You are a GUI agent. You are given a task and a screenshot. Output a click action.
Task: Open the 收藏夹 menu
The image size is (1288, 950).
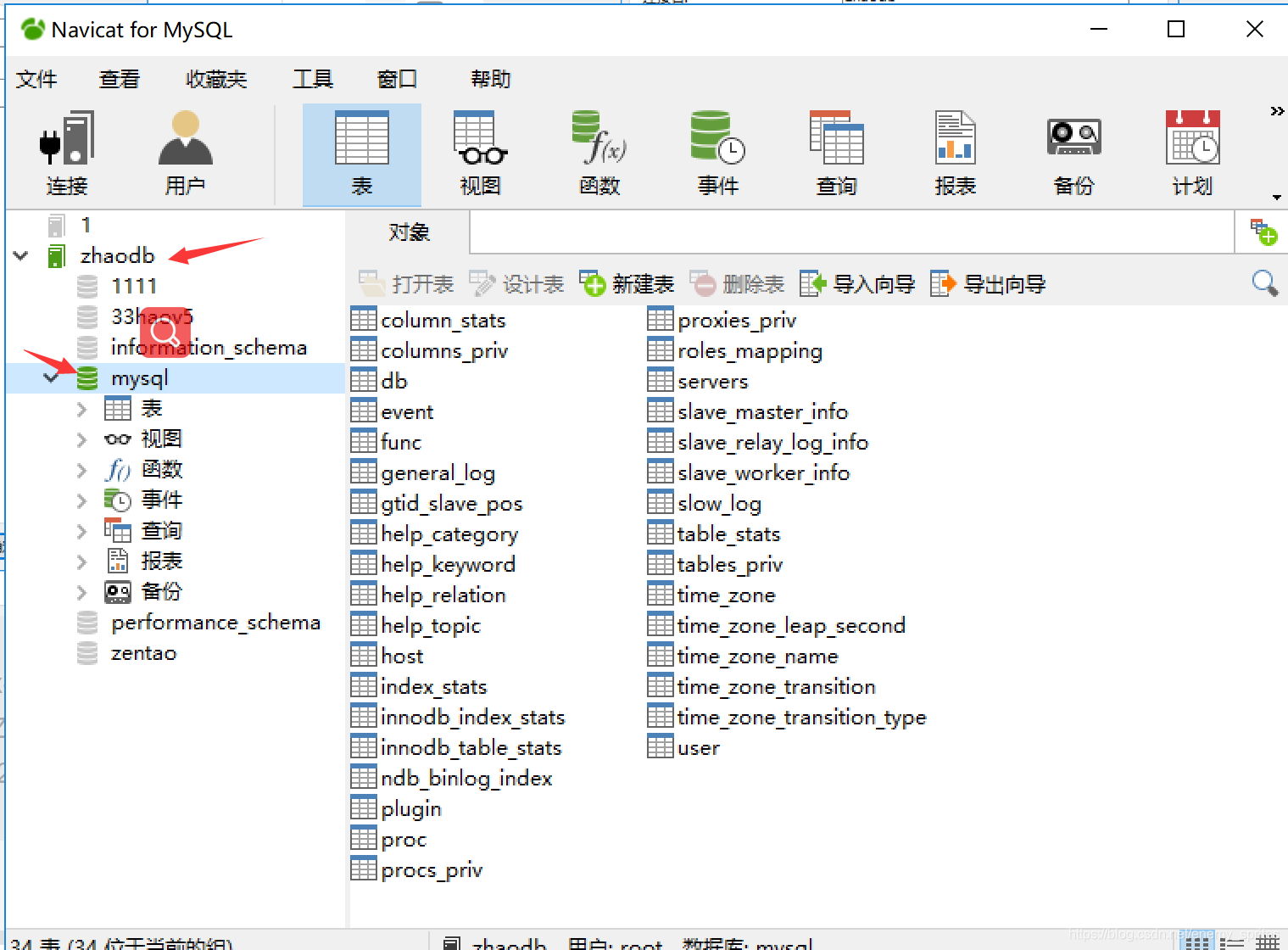(x=216, y=79)
